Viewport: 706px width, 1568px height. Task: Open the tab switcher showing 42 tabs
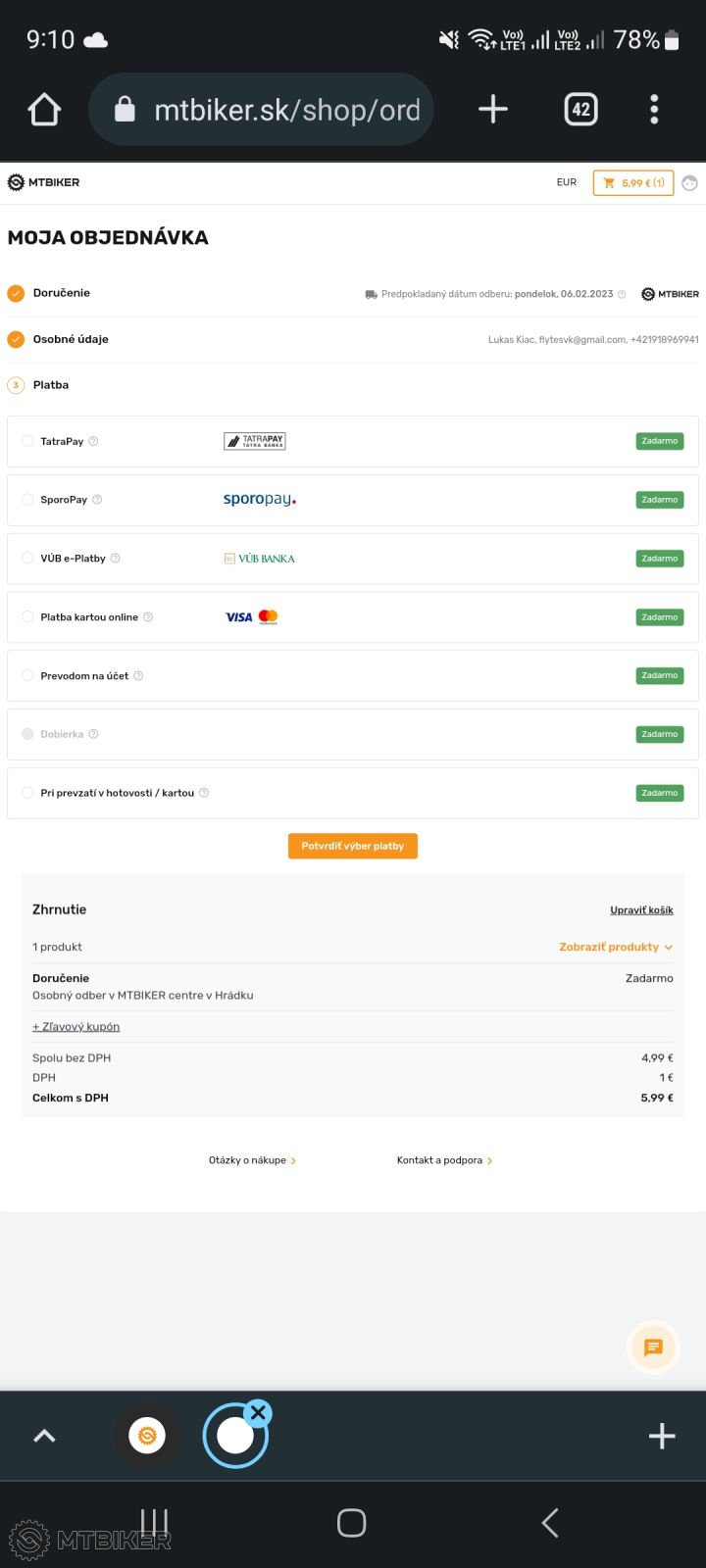[x=580, y=110]
